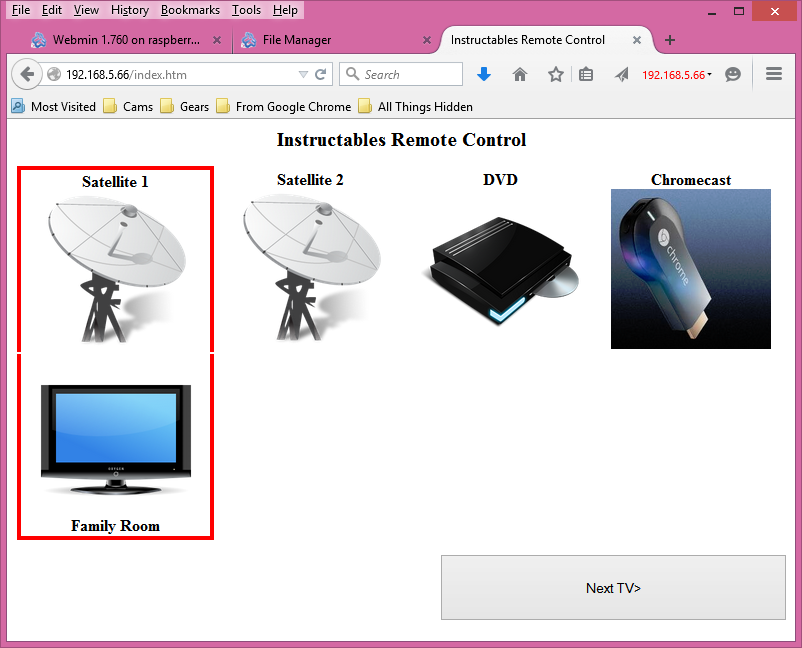Image resolution: width=802 pixels, height=648 pixels.
Task: Maximize the browser window
Action: click(739, 11)
